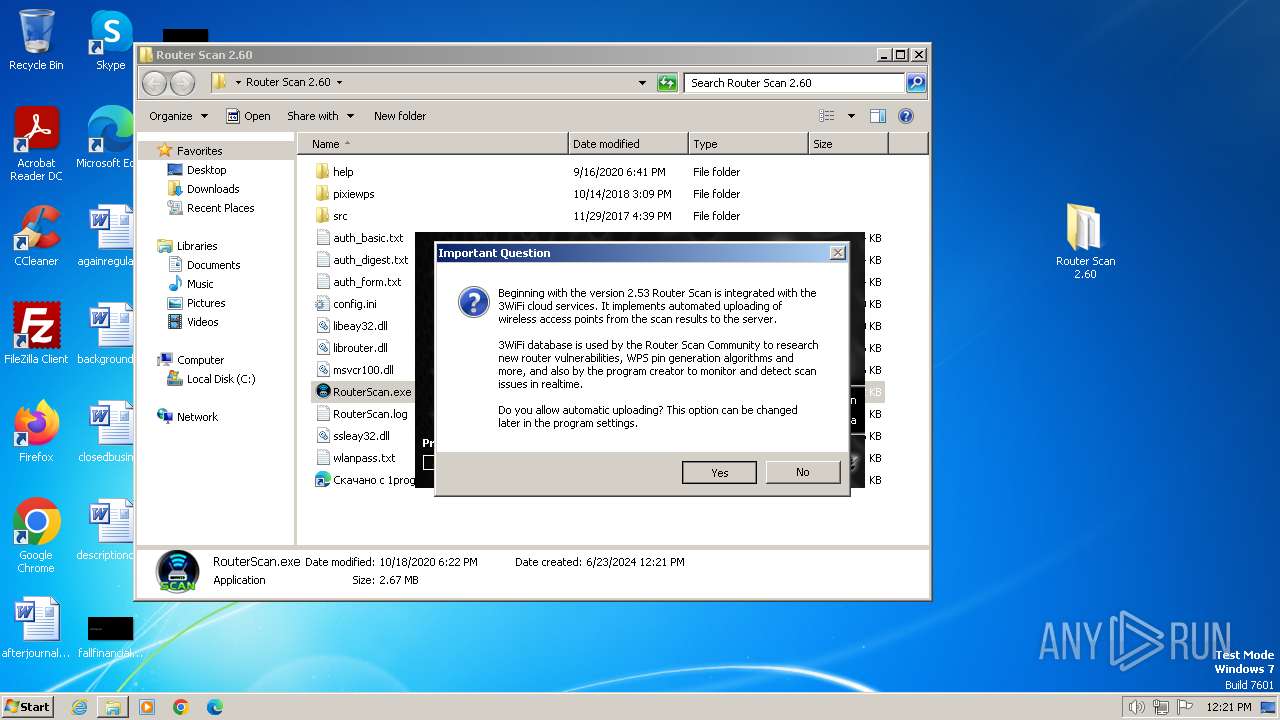This screenshot has height=720, width=1280.
Task: Sort files by the Size column
Action: [x=848, y=144]
